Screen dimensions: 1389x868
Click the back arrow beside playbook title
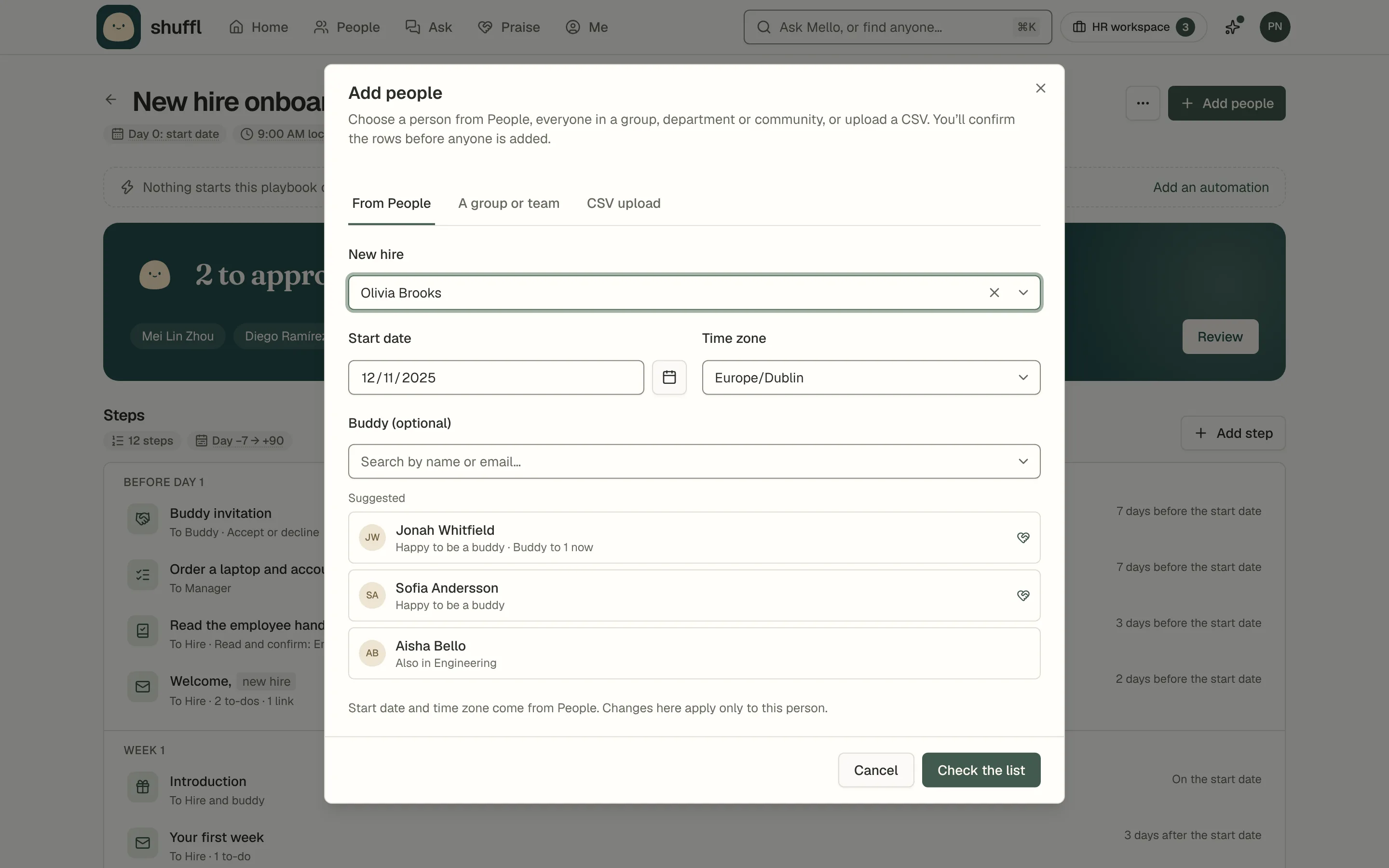111,100
